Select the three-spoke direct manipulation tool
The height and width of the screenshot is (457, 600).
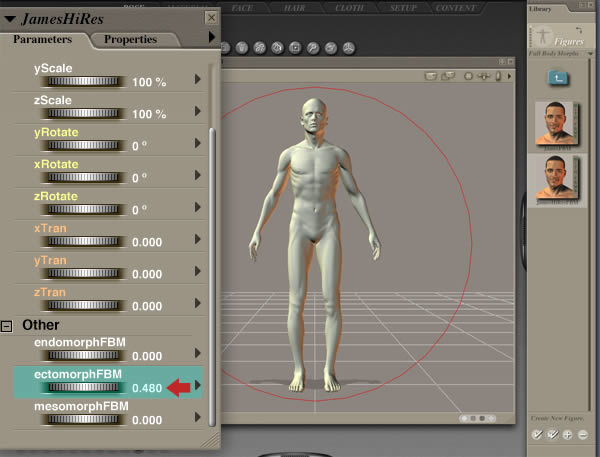(x=349, y=48)
